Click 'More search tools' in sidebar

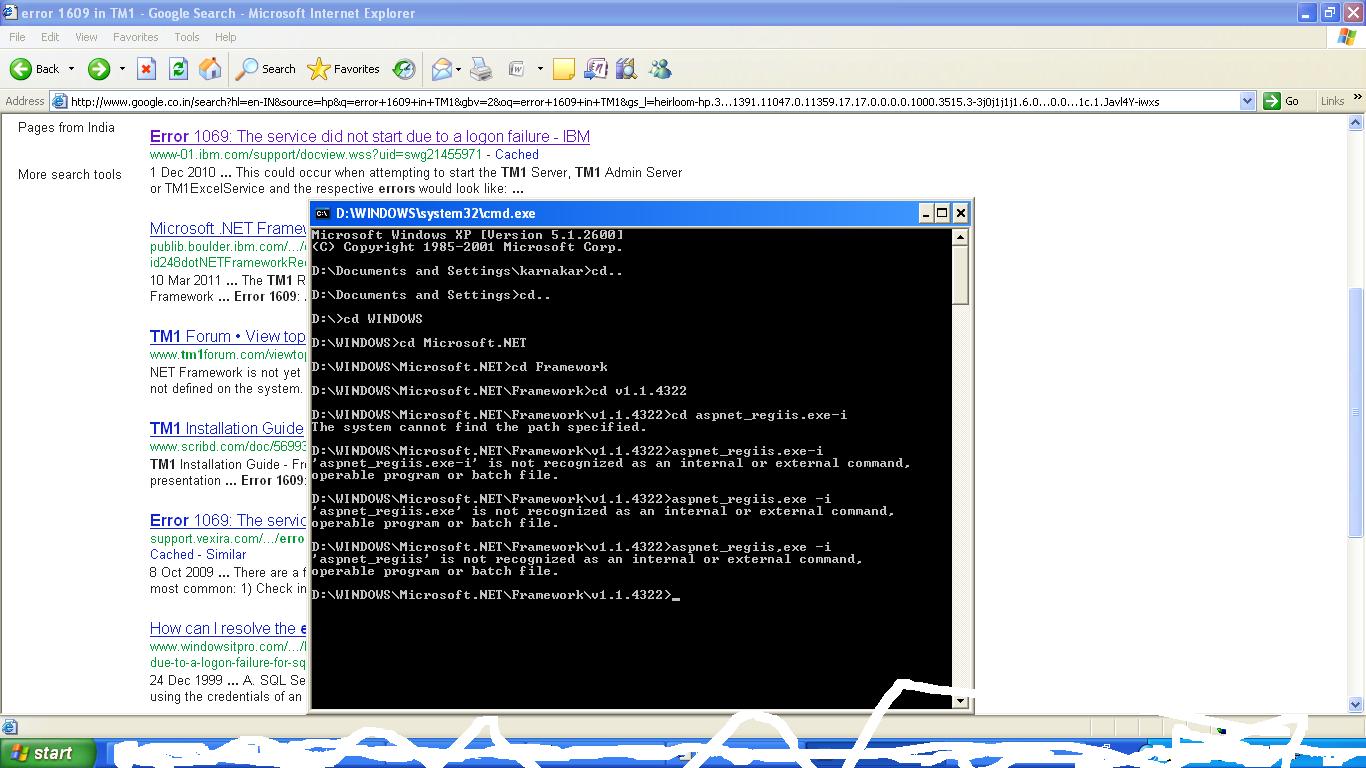tap(69, 174)
